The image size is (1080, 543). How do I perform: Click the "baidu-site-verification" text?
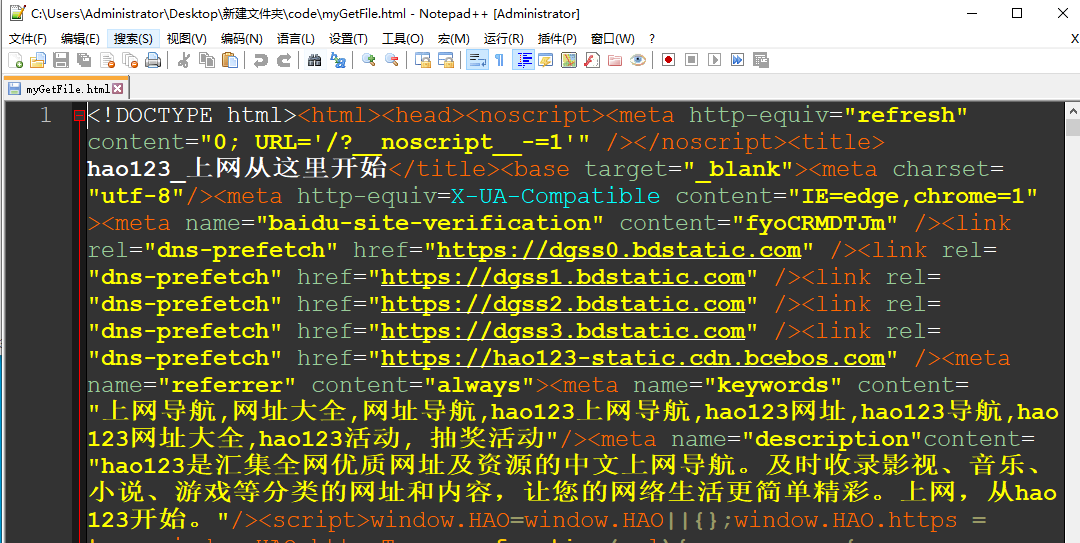430,223
